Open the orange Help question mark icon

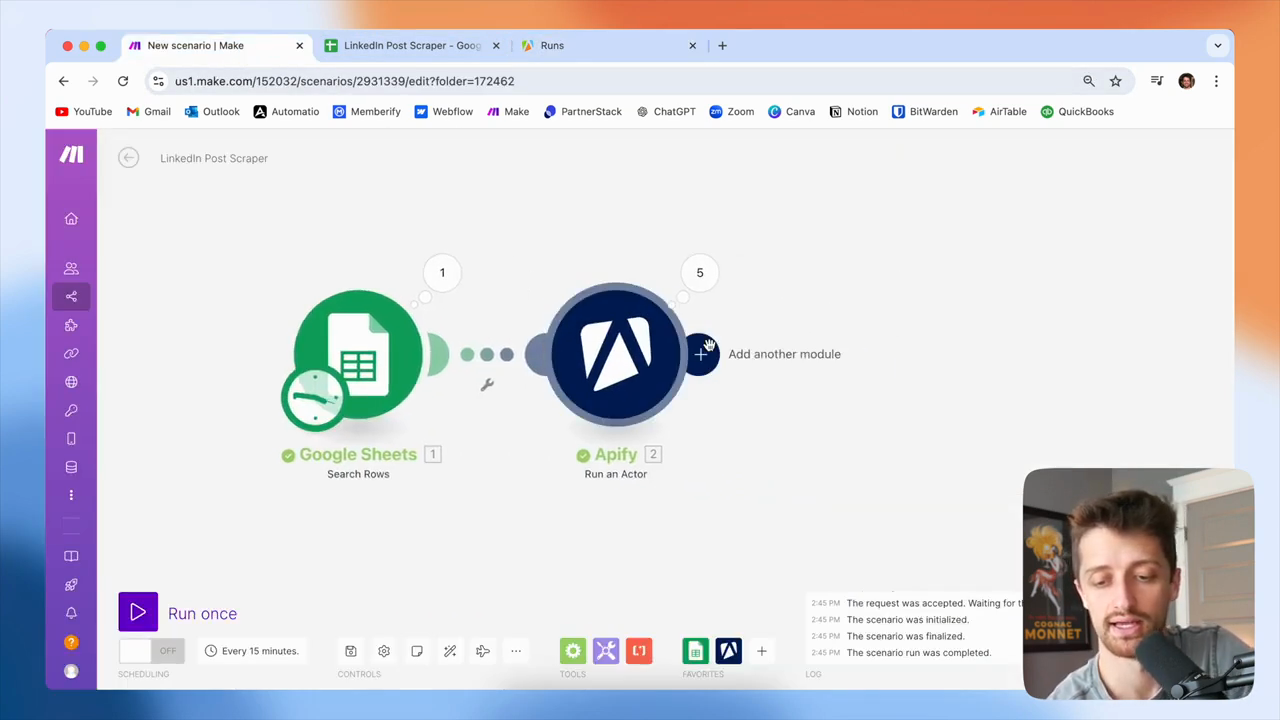pos(71,642)
